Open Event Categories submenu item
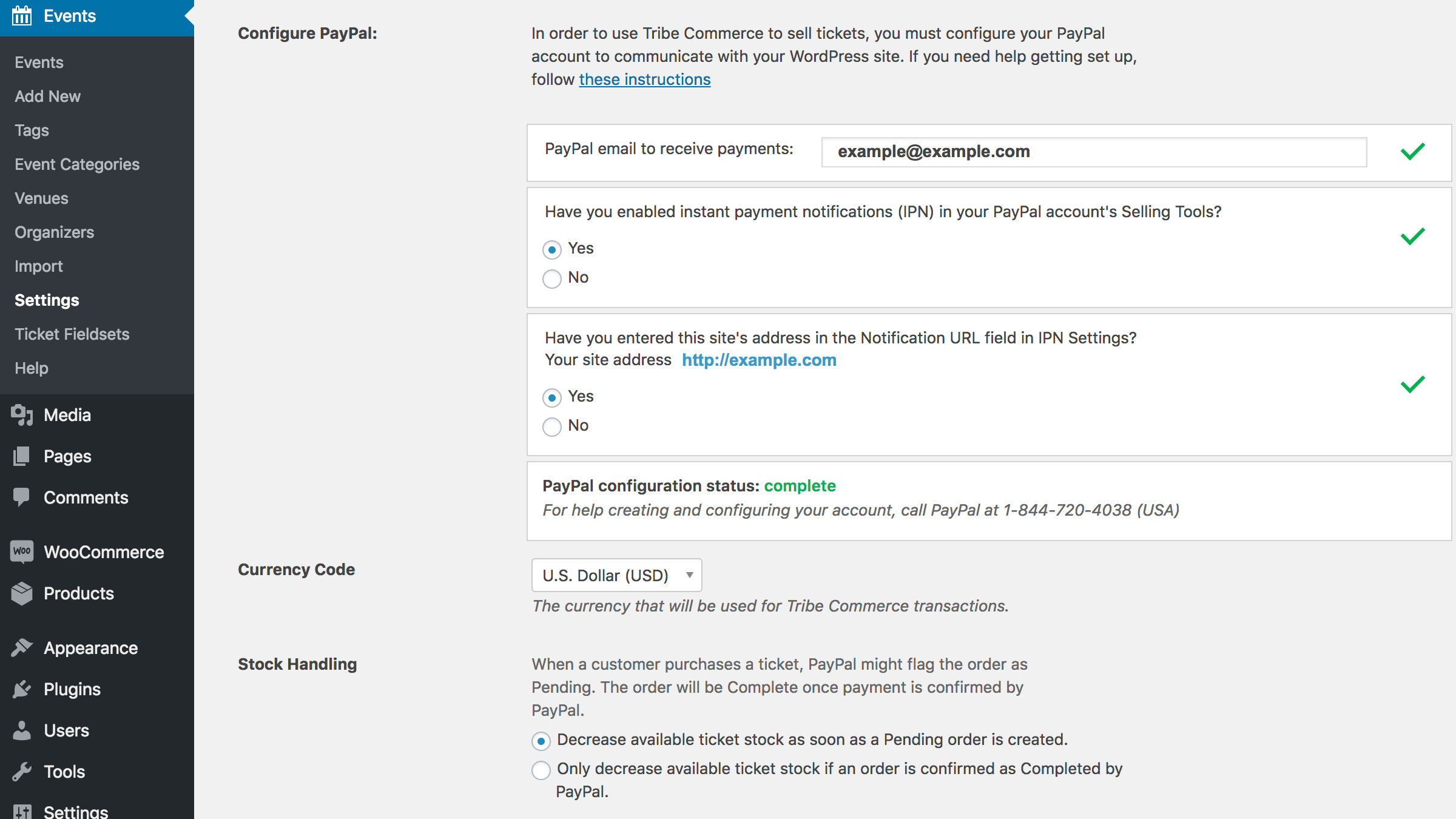Screen dimensions: 1456x819 pyautogui.click(x=77, y=164)
